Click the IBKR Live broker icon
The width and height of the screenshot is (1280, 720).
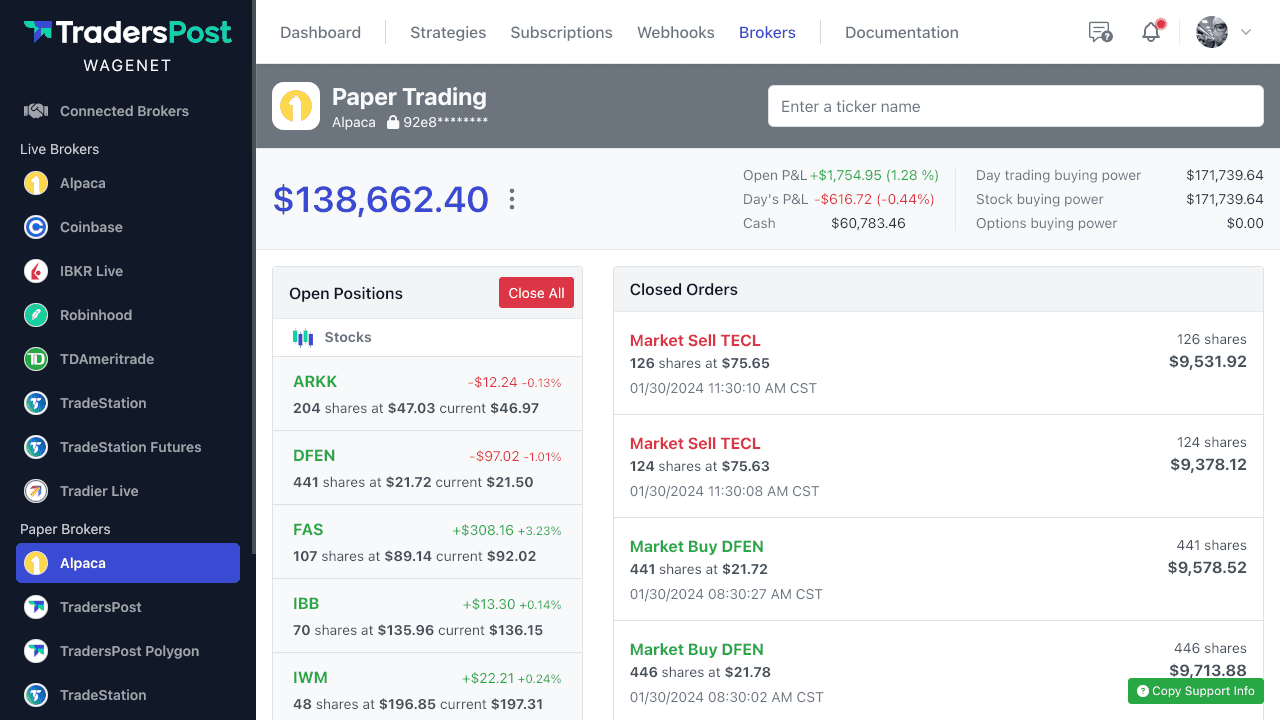tap(36, 271)
